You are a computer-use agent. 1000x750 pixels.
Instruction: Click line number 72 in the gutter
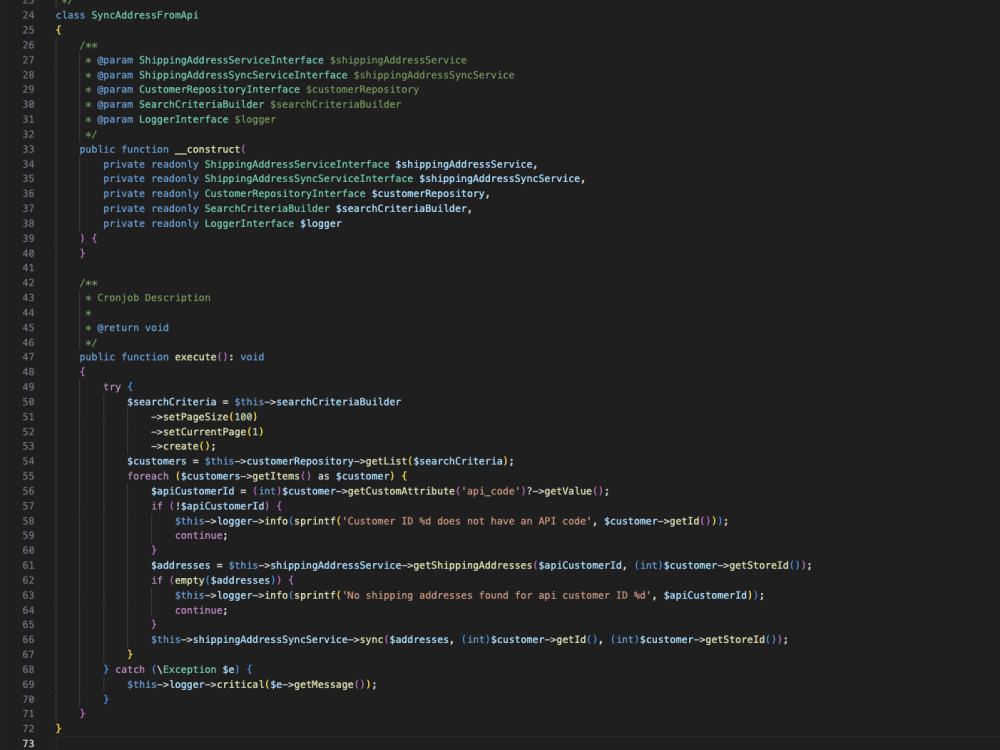pyautogui.click(x=28, y=729)
